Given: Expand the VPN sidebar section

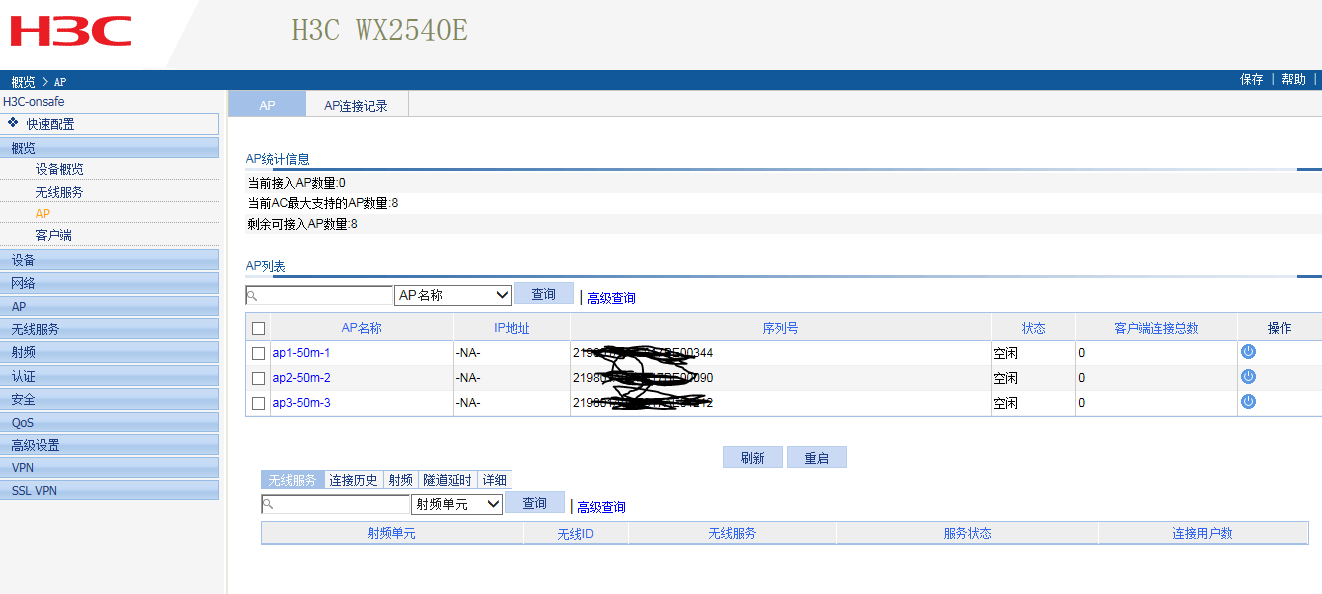Looking at the screenshot, I should click(109, 467).
